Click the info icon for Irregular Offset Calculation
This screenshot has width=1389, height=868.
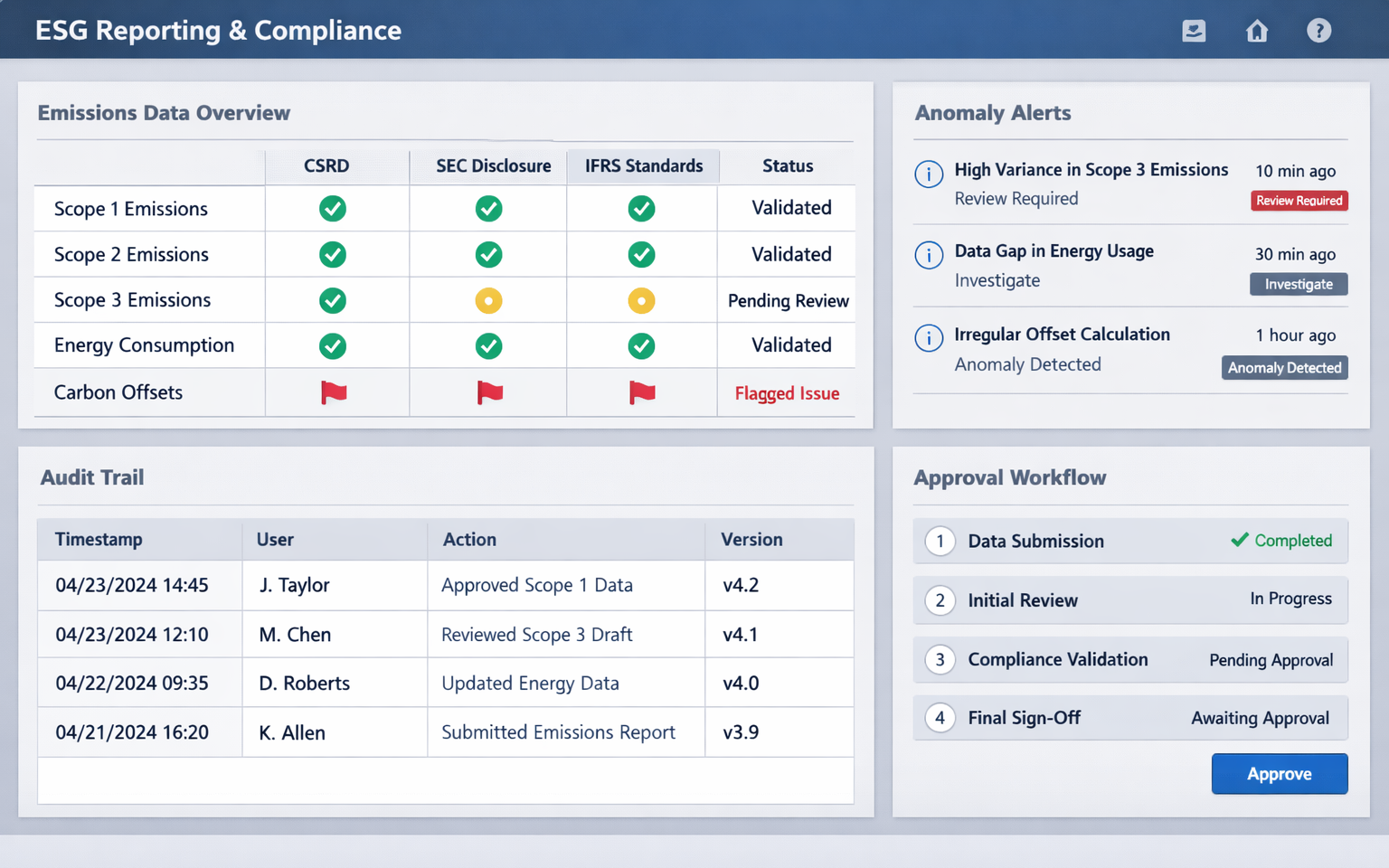[x=929, y=338]
